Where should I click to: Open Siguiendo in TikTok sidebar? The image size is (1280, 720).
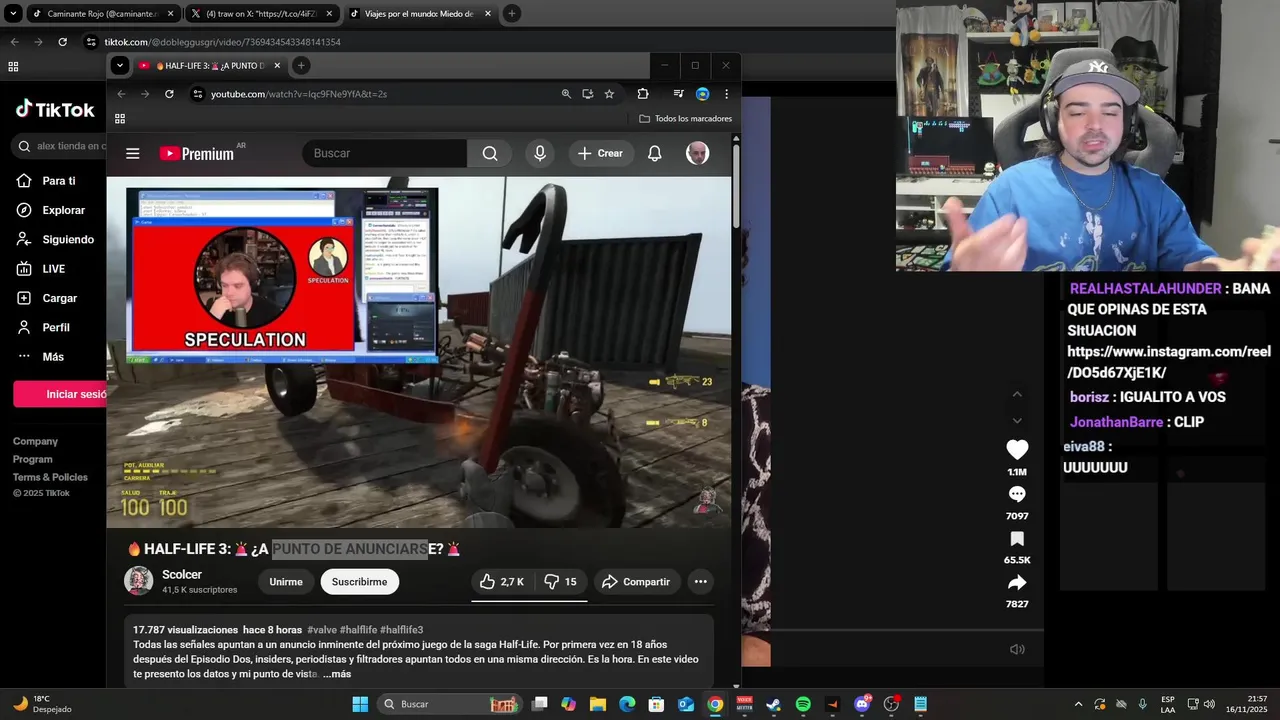tap(54, 240)
